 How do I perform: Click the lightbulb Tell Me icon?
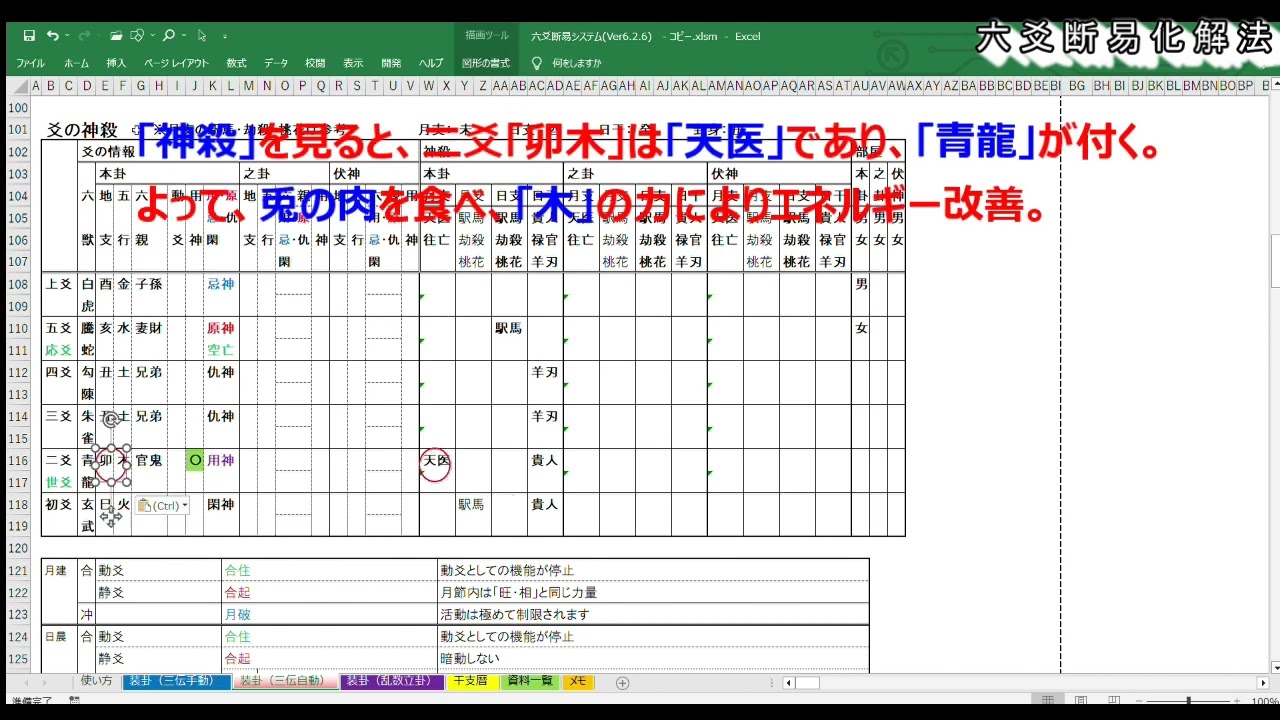pos(536,62)
